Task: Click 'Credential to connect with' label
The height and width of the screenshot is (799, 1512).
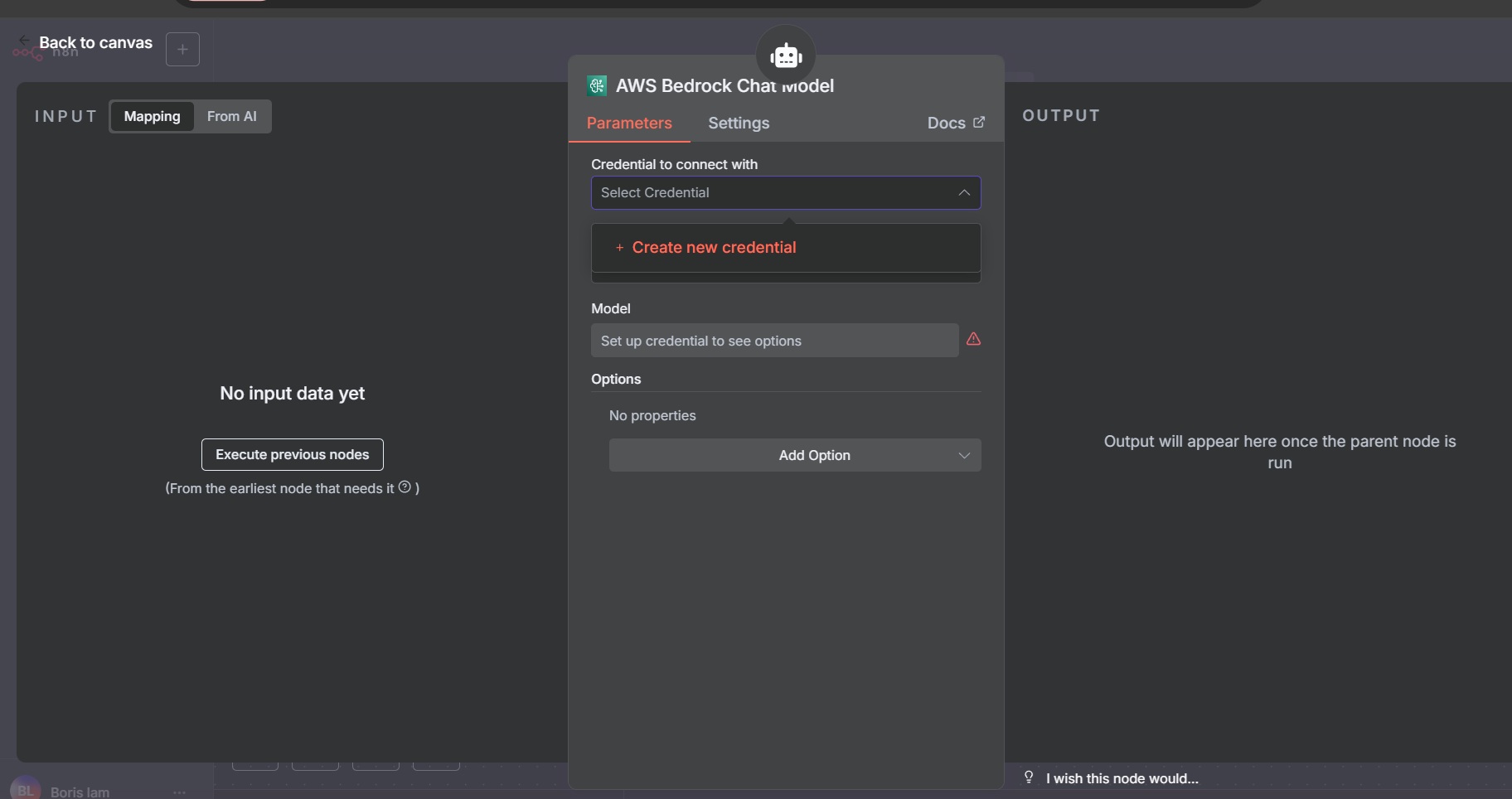Action: coord(674,164)
